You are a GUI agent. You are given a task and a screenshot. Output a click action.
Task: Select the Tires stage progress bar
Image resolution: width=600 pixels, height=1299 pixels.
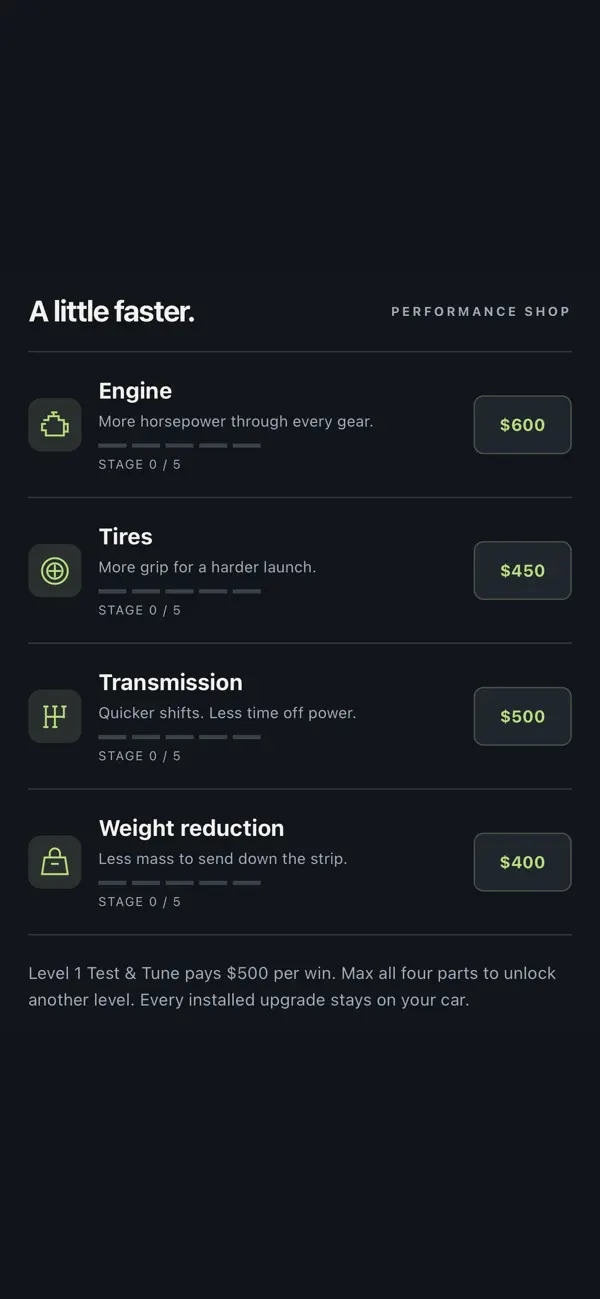coord(180,591)
